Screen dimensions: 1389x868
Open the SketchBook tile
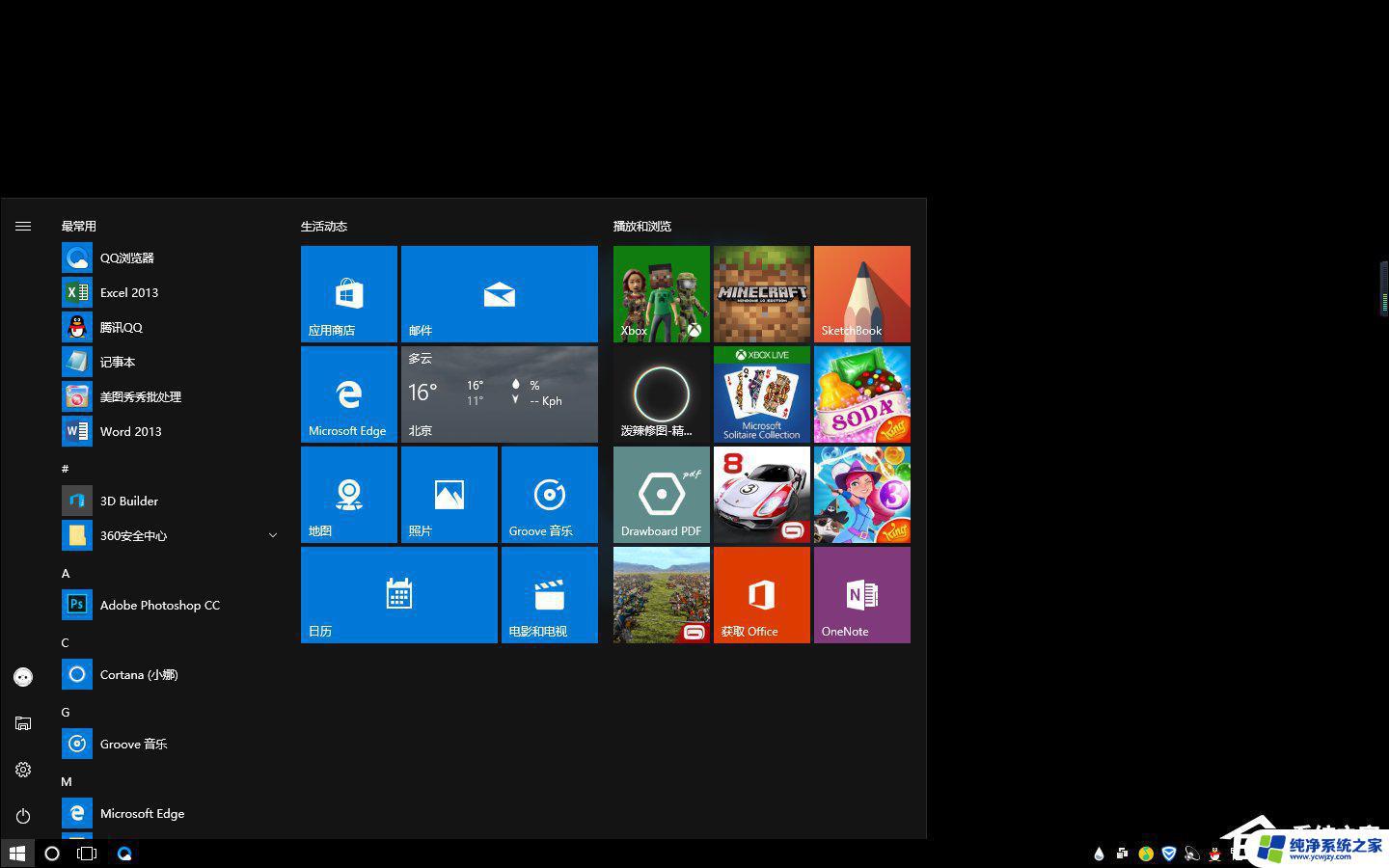click(862, 294)
